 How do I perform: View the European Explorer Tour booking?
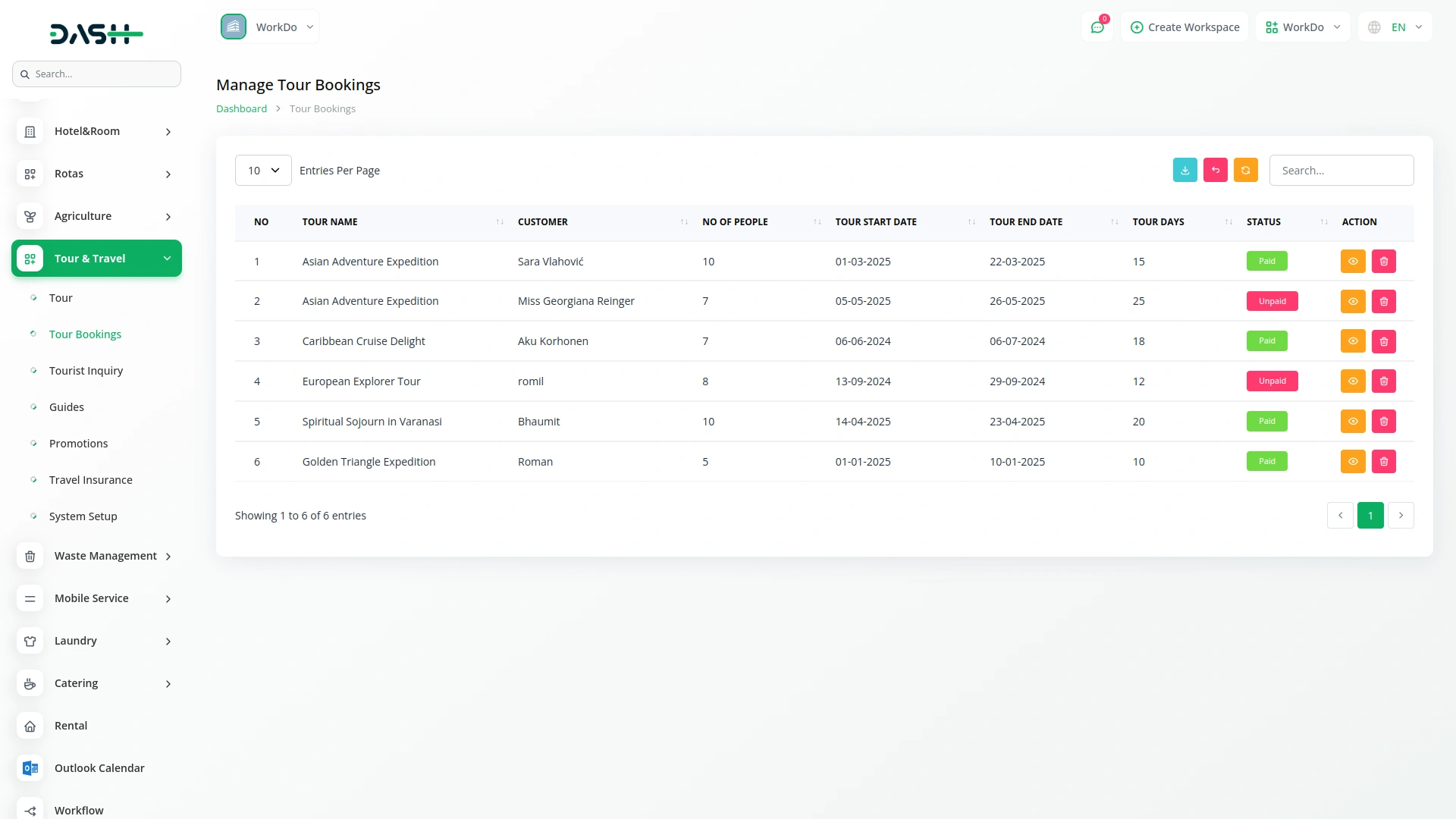(x=1352, y=381)
